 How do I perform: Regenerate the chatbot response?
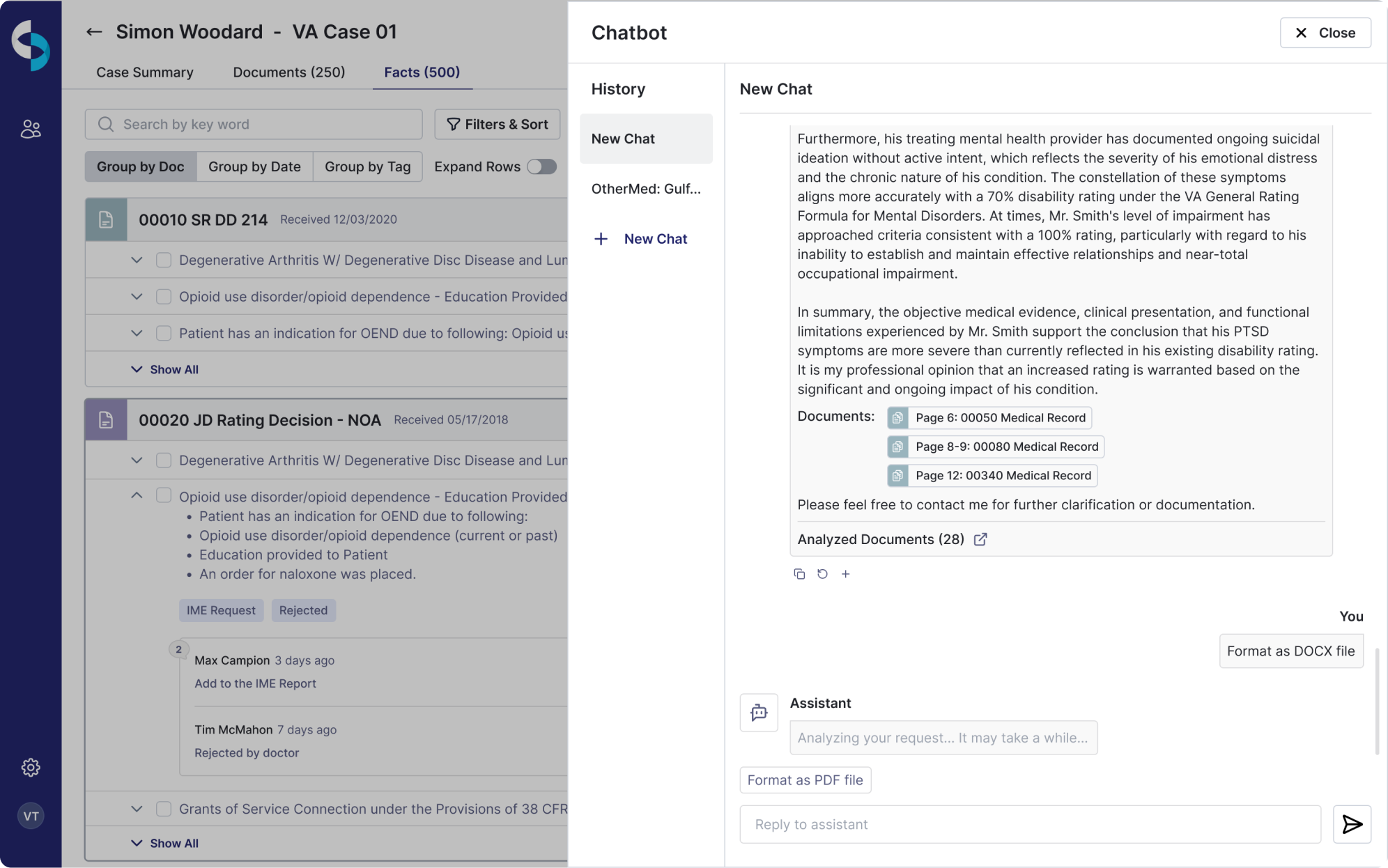[823, 573]
